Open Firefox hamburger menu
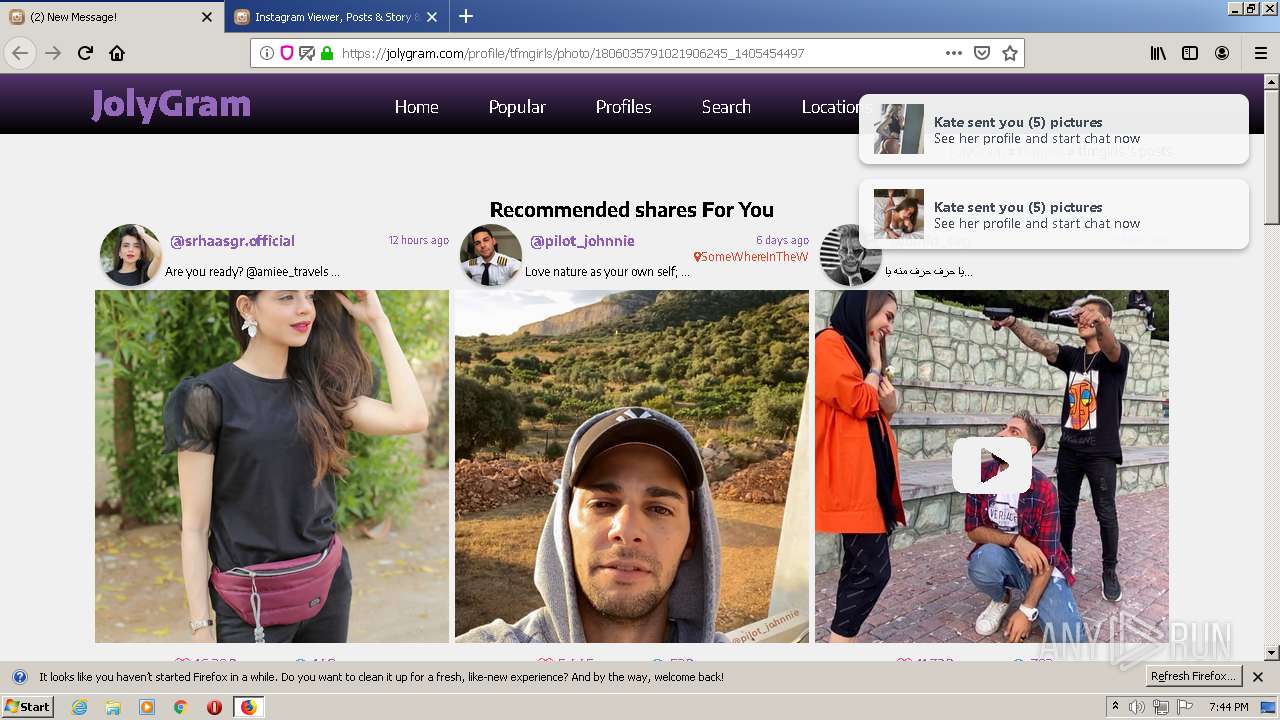The height and width of the screenshot is (720, 1280). [1260, 53]
